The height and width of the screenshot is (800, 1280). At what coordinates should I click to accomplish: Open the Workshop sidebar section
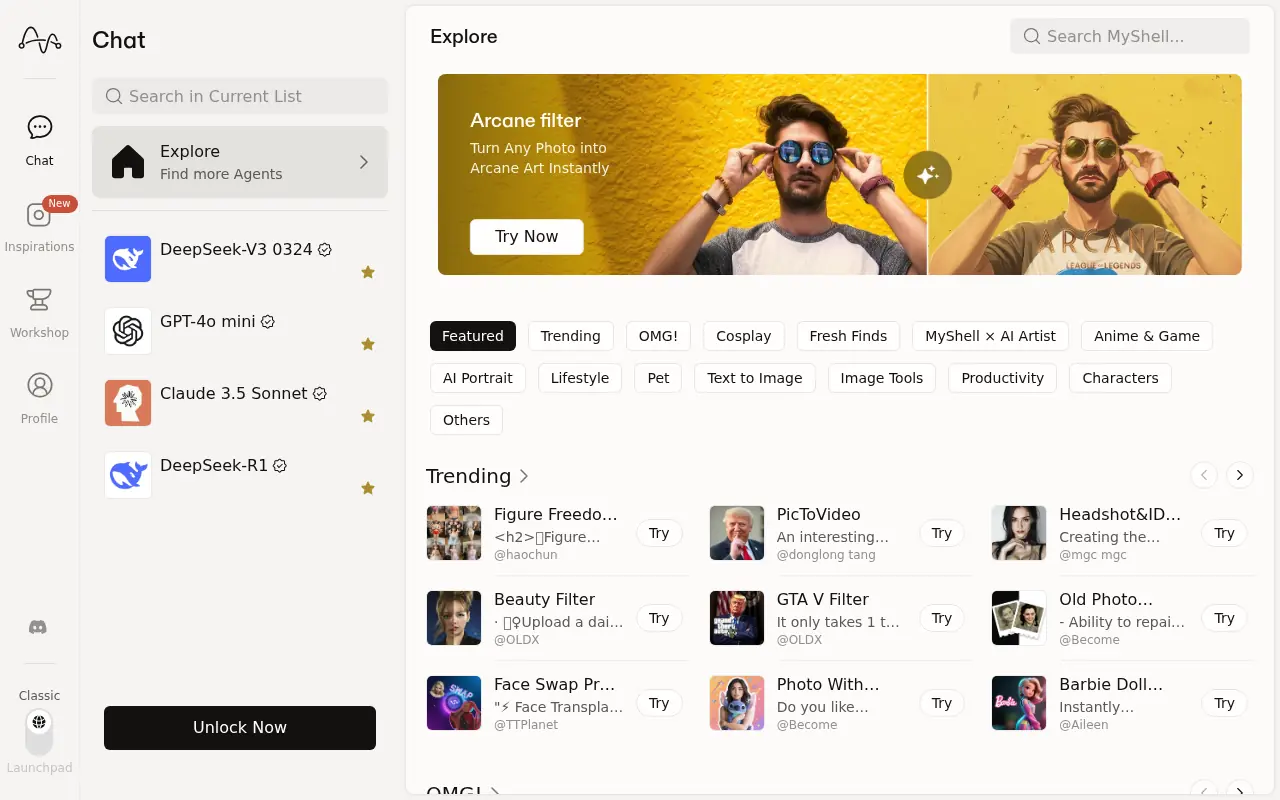point(40,311)
